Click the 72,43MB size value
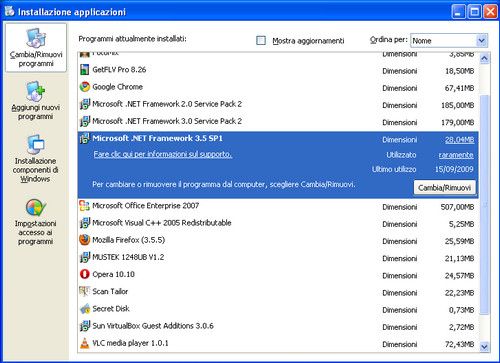Screen dimensions: 500x363 (459, 344)
